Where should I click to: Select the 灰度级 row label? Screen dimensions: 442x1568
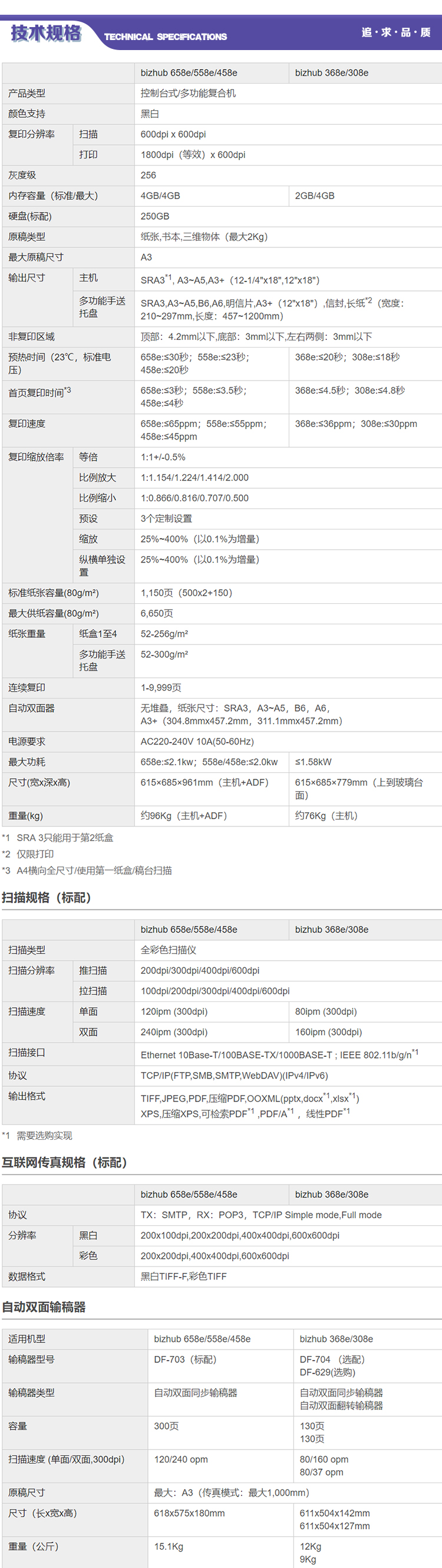pos(22,176)
